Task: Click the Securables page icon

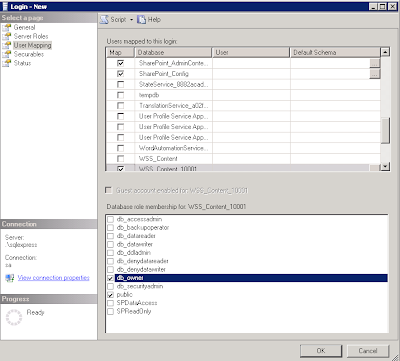Action: tap(7, 54)
